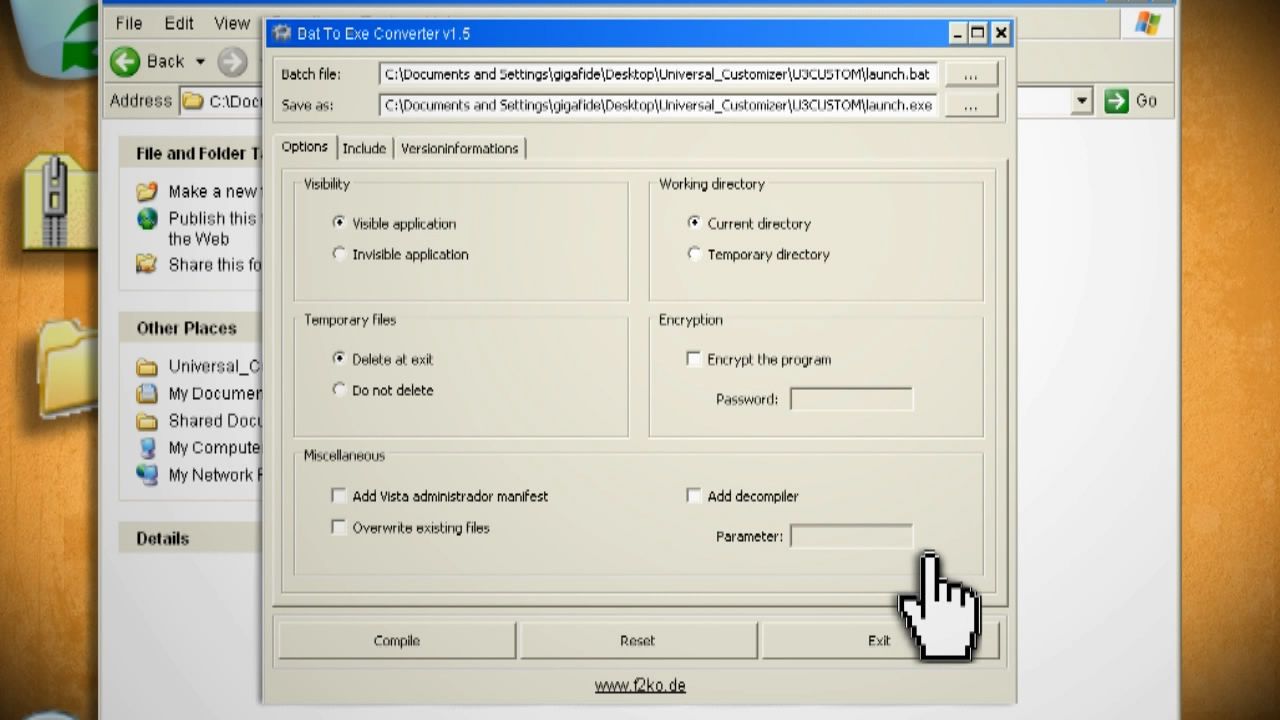The height and width of the screenshot is (720, 1280).
Task: Click the green Back arrow icon
Action: tap(125, 62)
